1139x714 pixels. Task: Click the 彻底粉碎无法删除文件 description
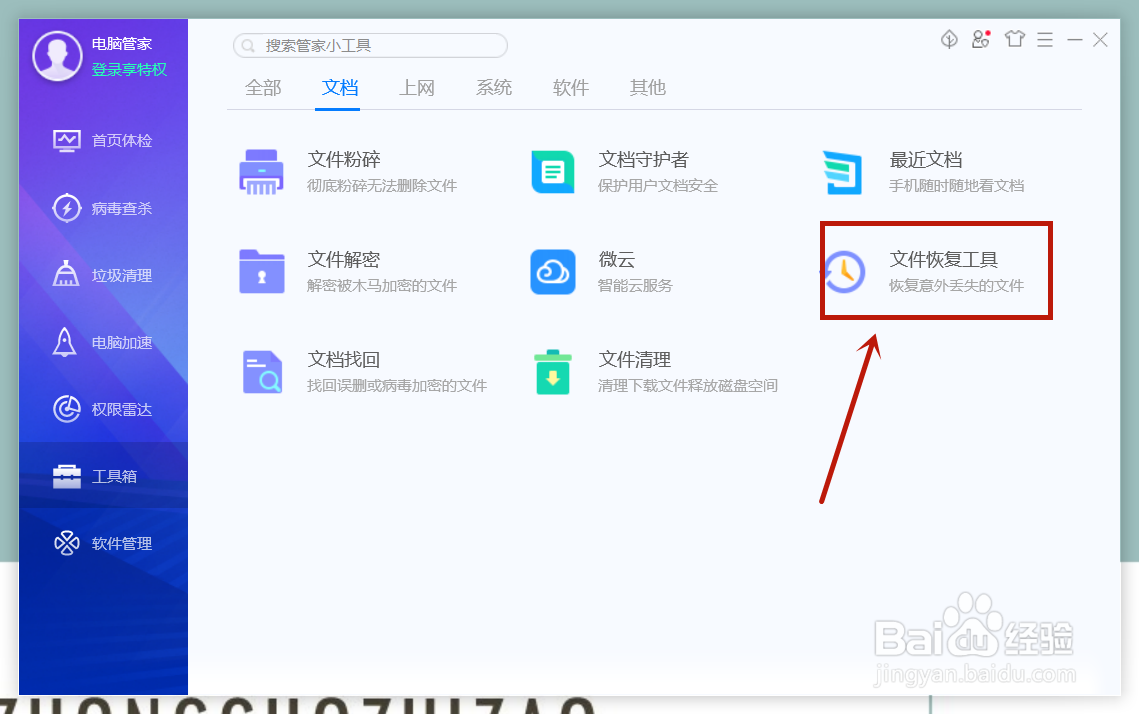click(x=382, y=186)
